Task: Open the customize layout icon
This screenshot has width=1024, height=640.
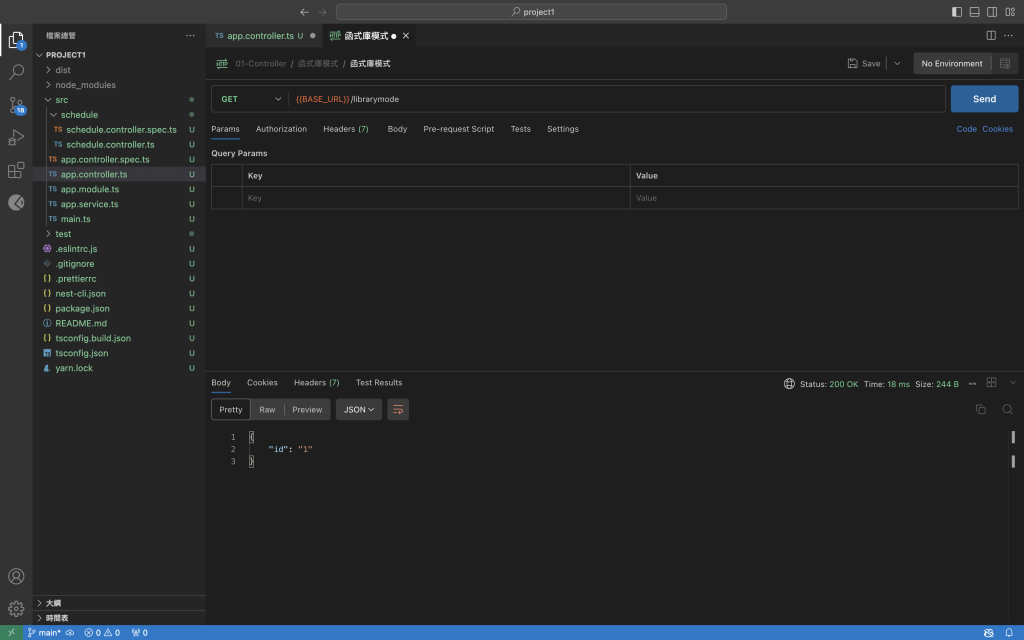Action: tap(1010, 12)
